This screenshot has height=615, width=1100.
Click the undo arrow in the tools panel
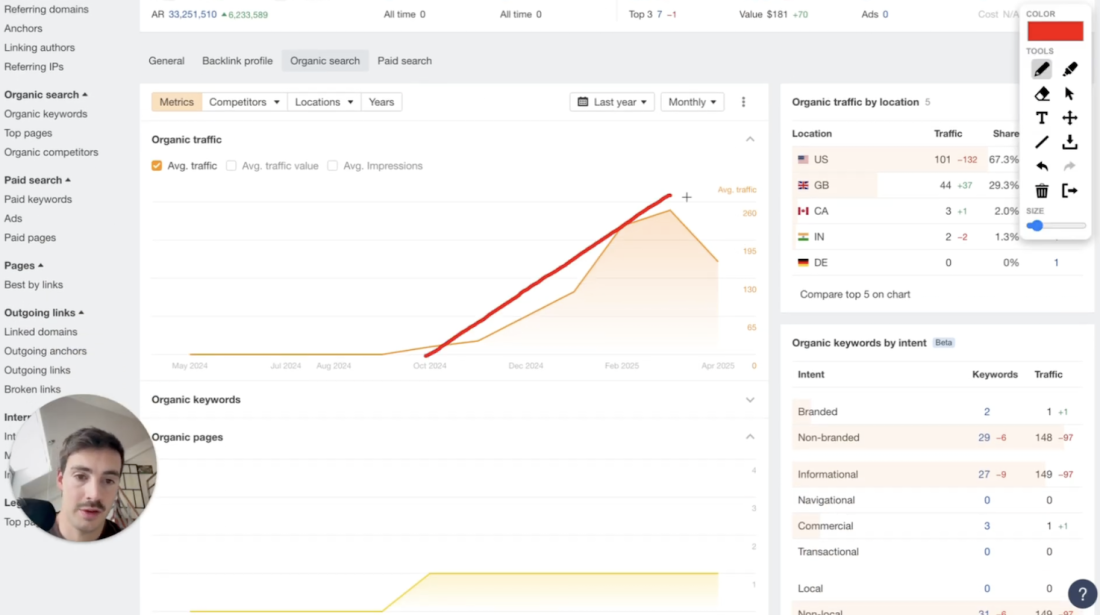pyautogui.click(x=1041, y=166)
